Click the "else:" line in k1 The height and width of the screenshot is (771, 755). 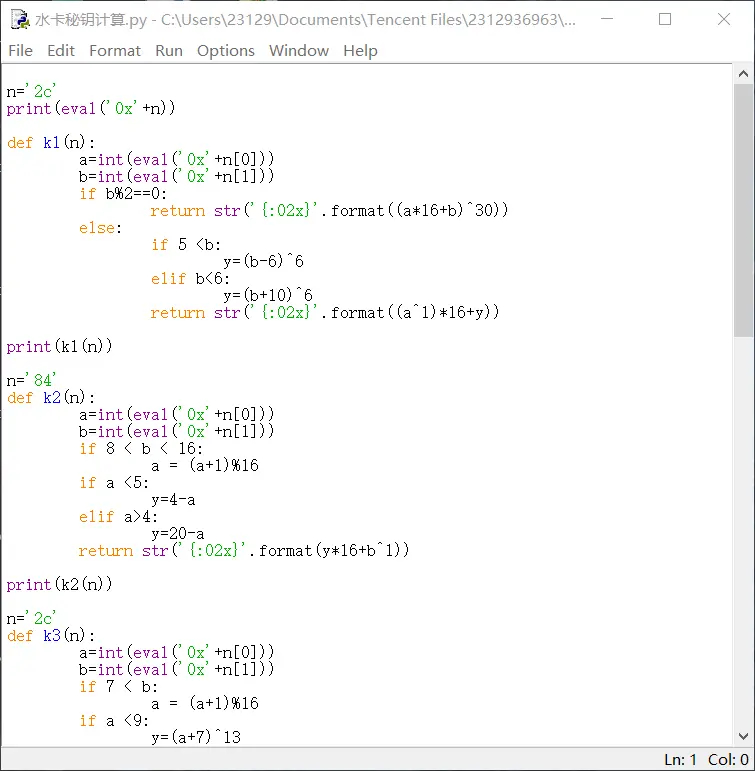[100, 228]
